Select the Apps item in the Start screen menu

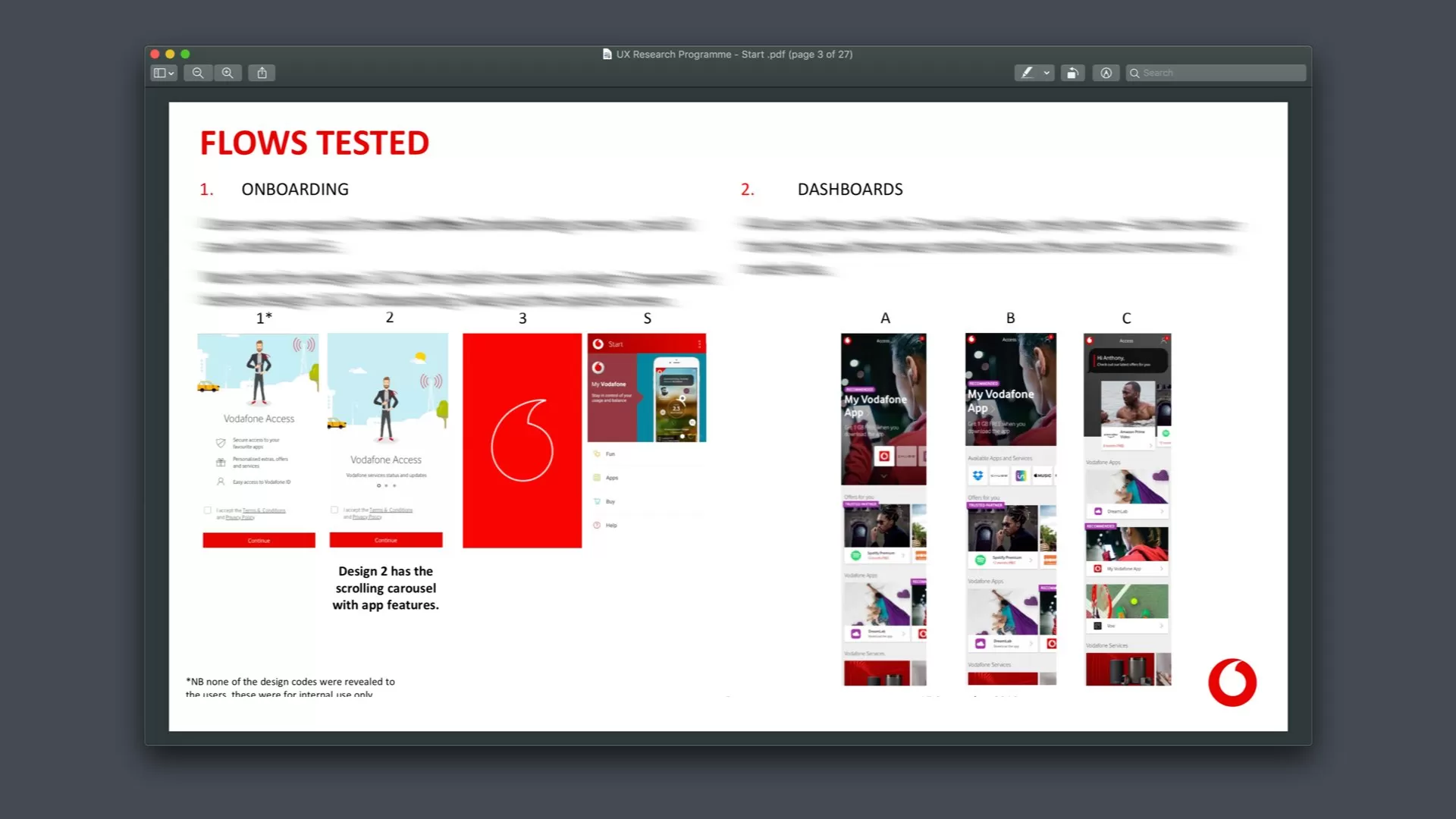point(611,478)
